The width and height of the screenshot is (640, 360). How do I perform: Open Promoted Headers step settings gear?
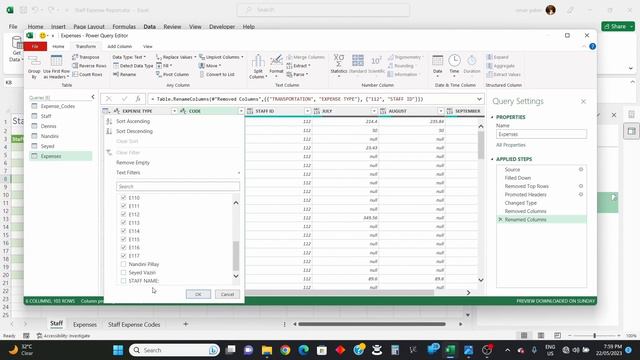point(581,194)
